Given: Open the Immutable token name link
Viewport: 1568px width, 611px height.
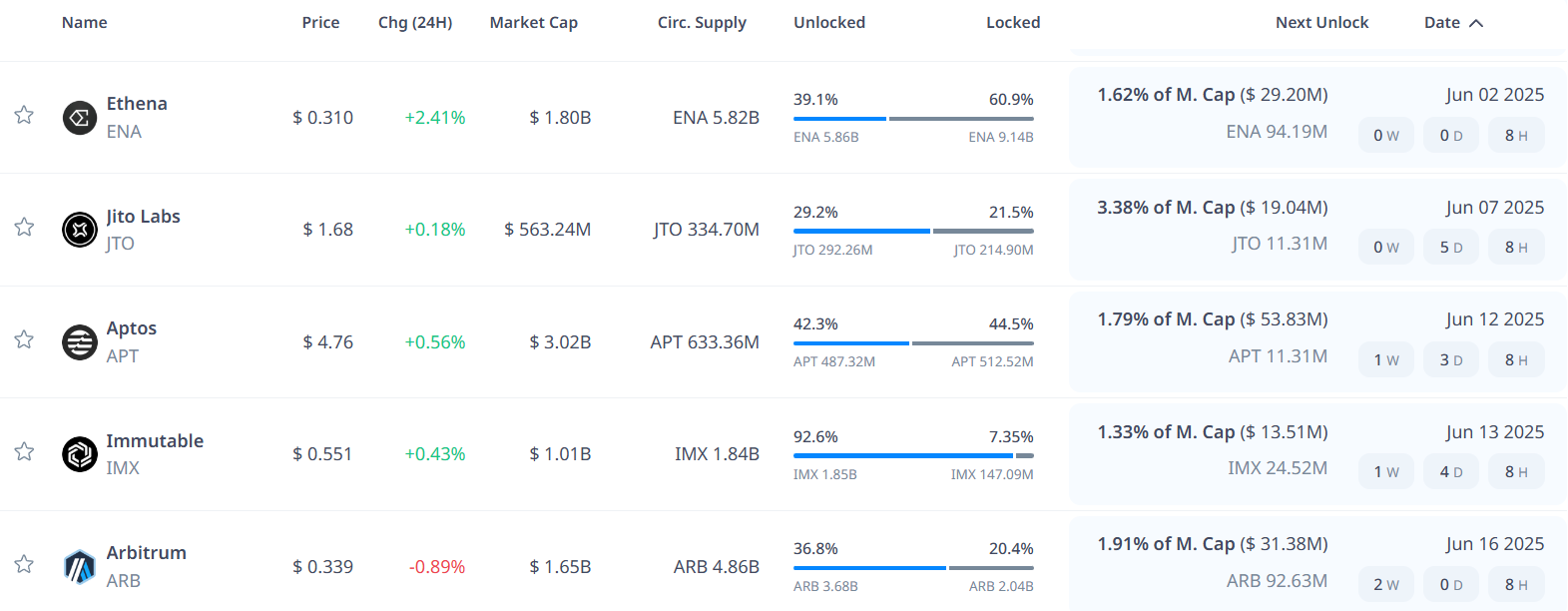Looking at the screenshot, I should coord(155,441).
